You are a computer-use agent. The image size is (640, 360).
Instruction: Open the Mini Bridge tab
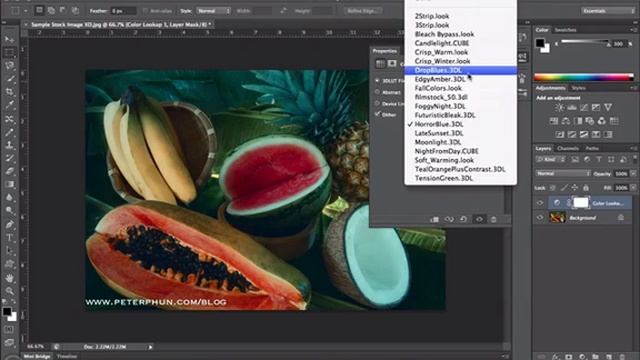[x=37, y=356]
